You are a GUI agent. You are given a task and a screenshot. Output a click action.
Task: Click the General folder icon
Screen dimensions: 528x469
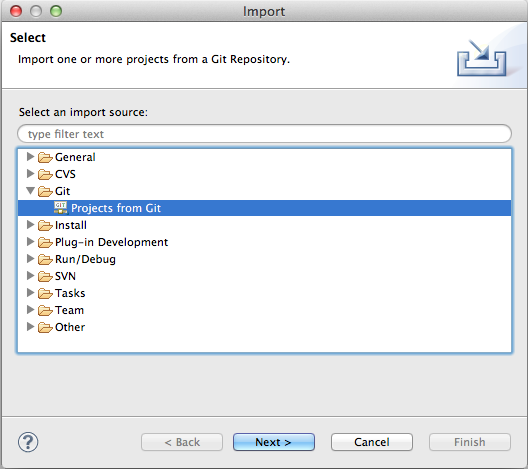45,157
